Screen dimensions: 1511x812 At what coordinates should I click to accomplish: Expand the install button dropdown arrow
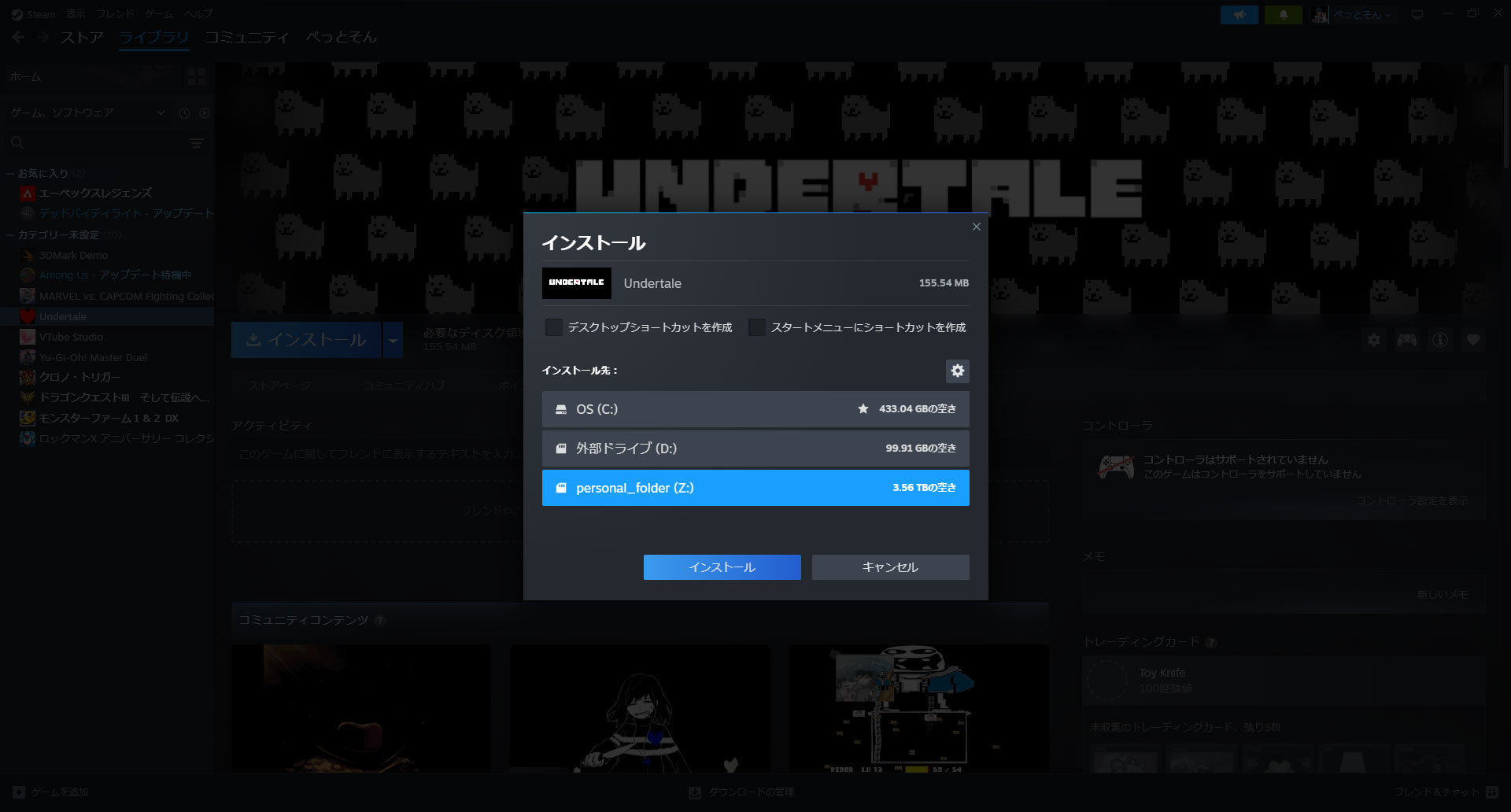(393, 340)
